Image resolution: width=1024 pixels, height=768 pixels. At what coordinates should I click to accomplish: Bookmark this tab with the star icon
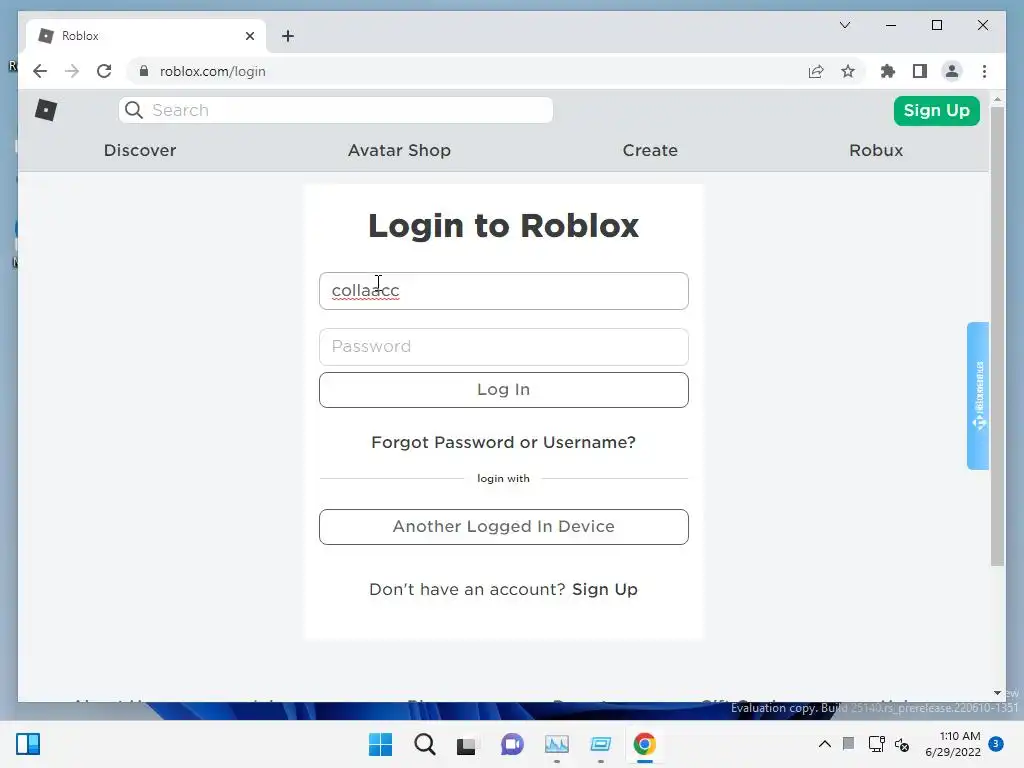pyautogui.click(x=848, y=71)
